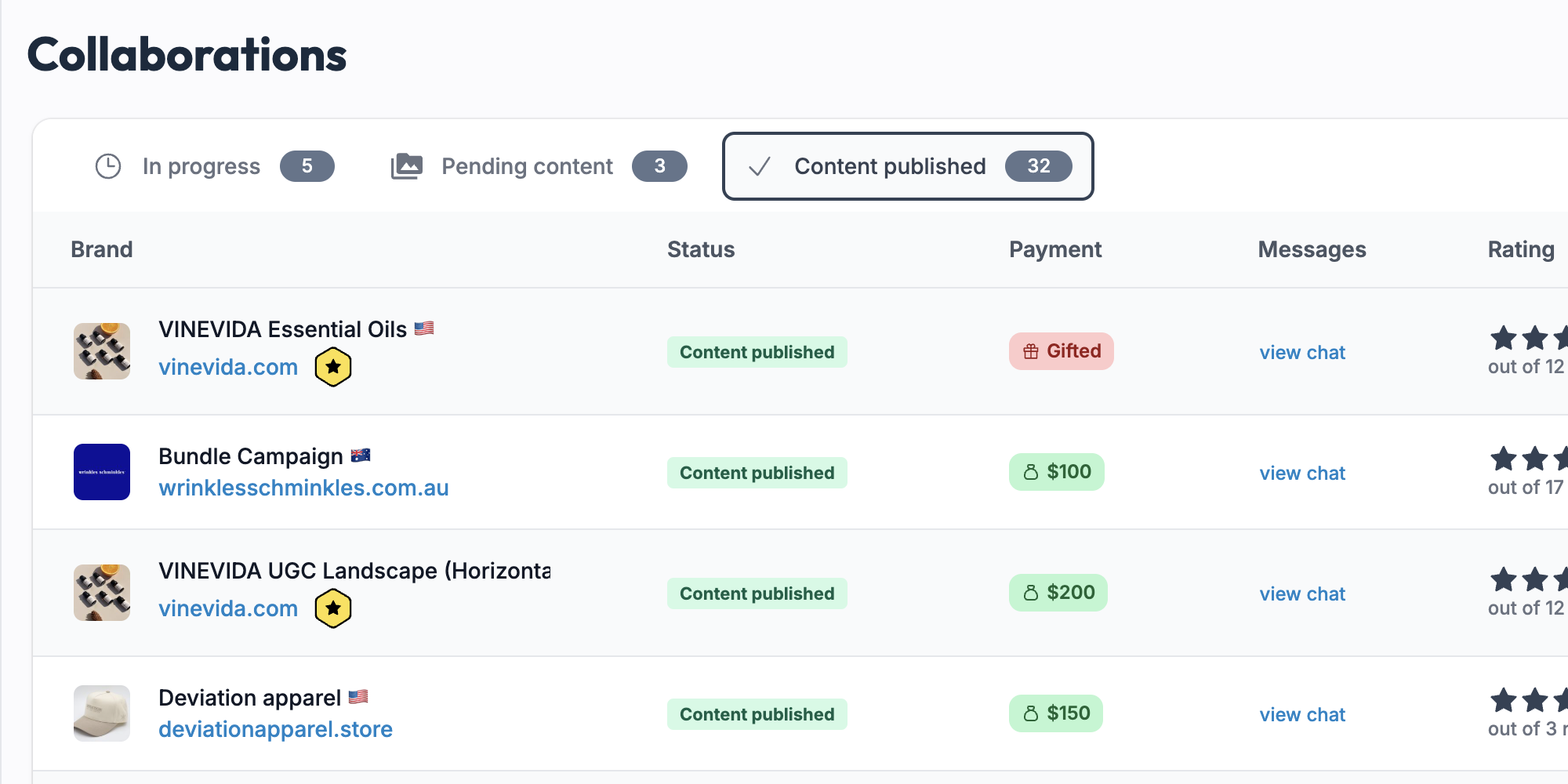Screen dimensions: 1568x784
Task: Click the checkmark icon in Content published tab
Action: click(x=759, y=166)
